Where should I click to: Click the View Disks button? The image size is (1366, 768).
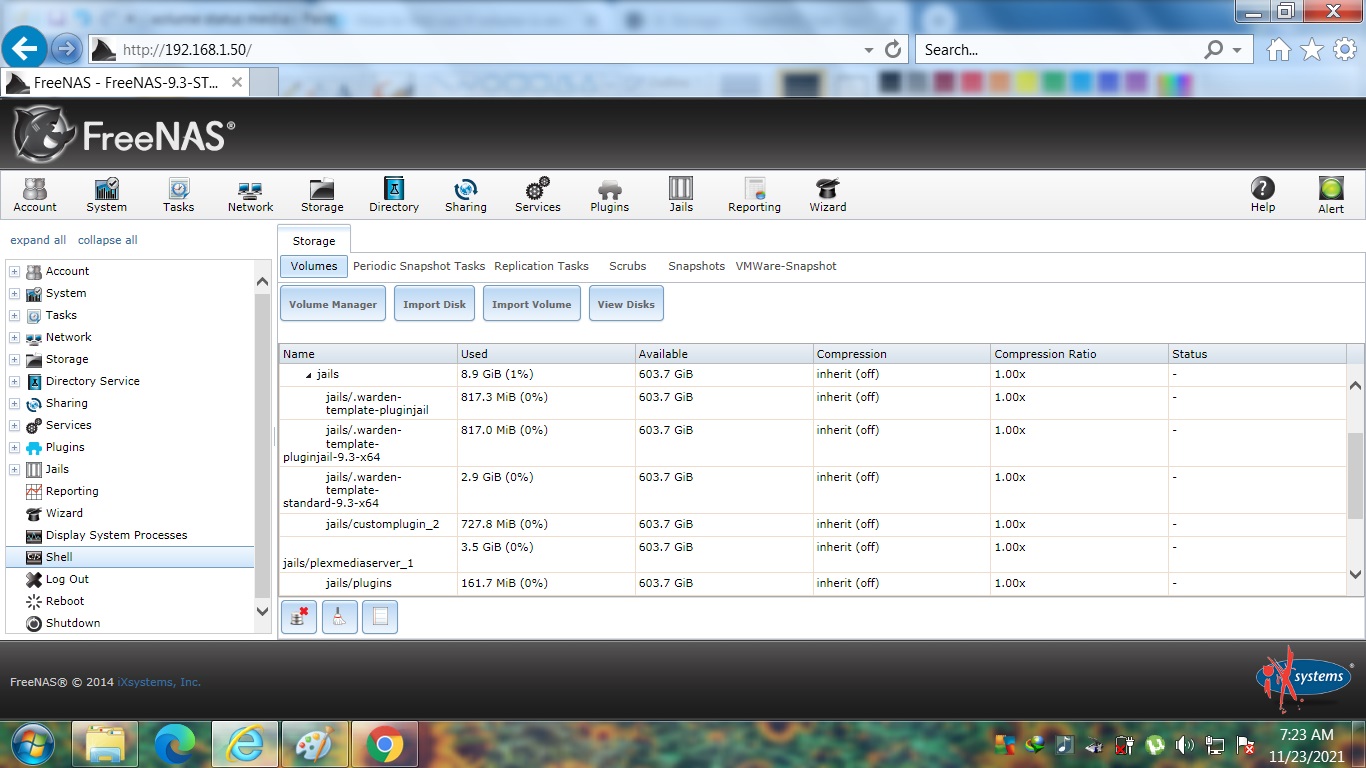(x=626, y=304)
